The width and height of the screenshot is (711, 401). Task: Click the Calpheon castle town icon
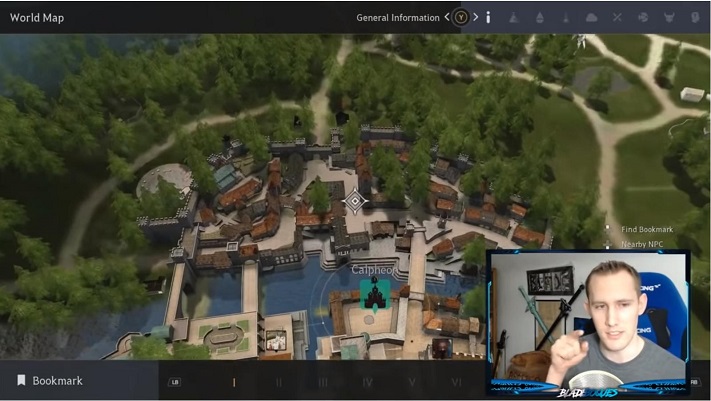pyautogui.click(x=375, y=295)
